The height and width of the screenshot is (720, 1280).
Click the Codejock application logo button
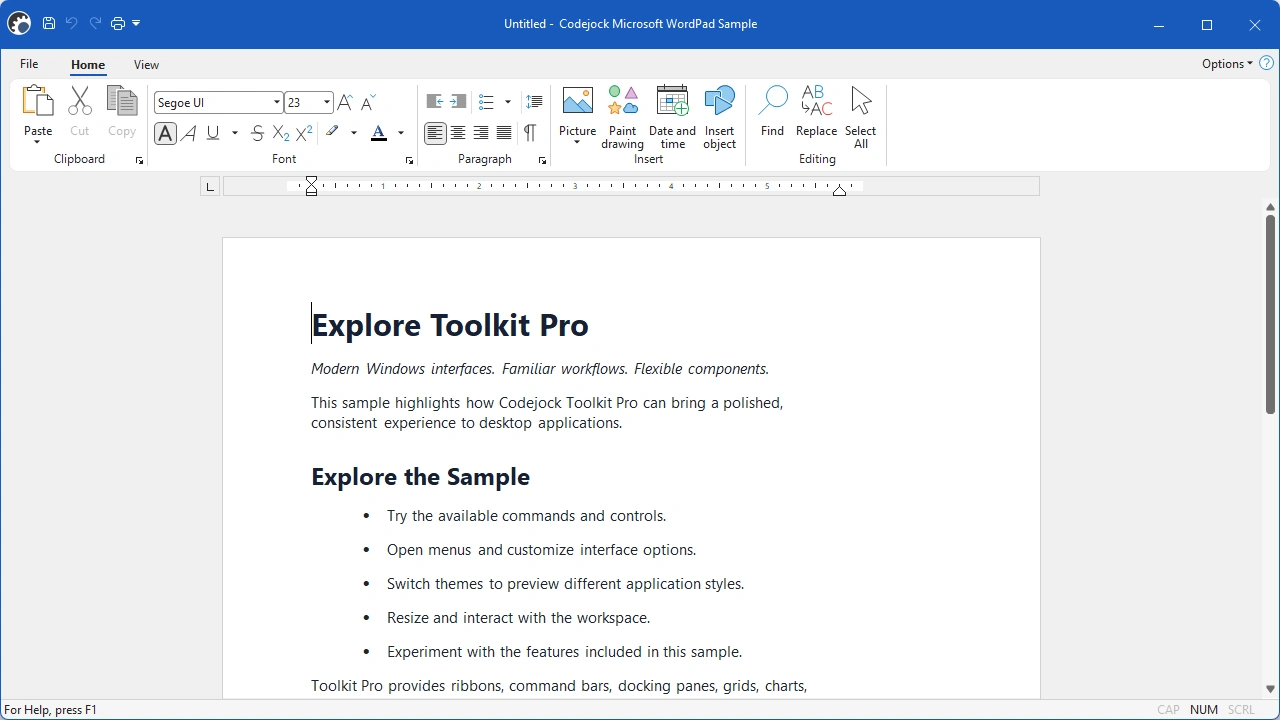point(19,24)
